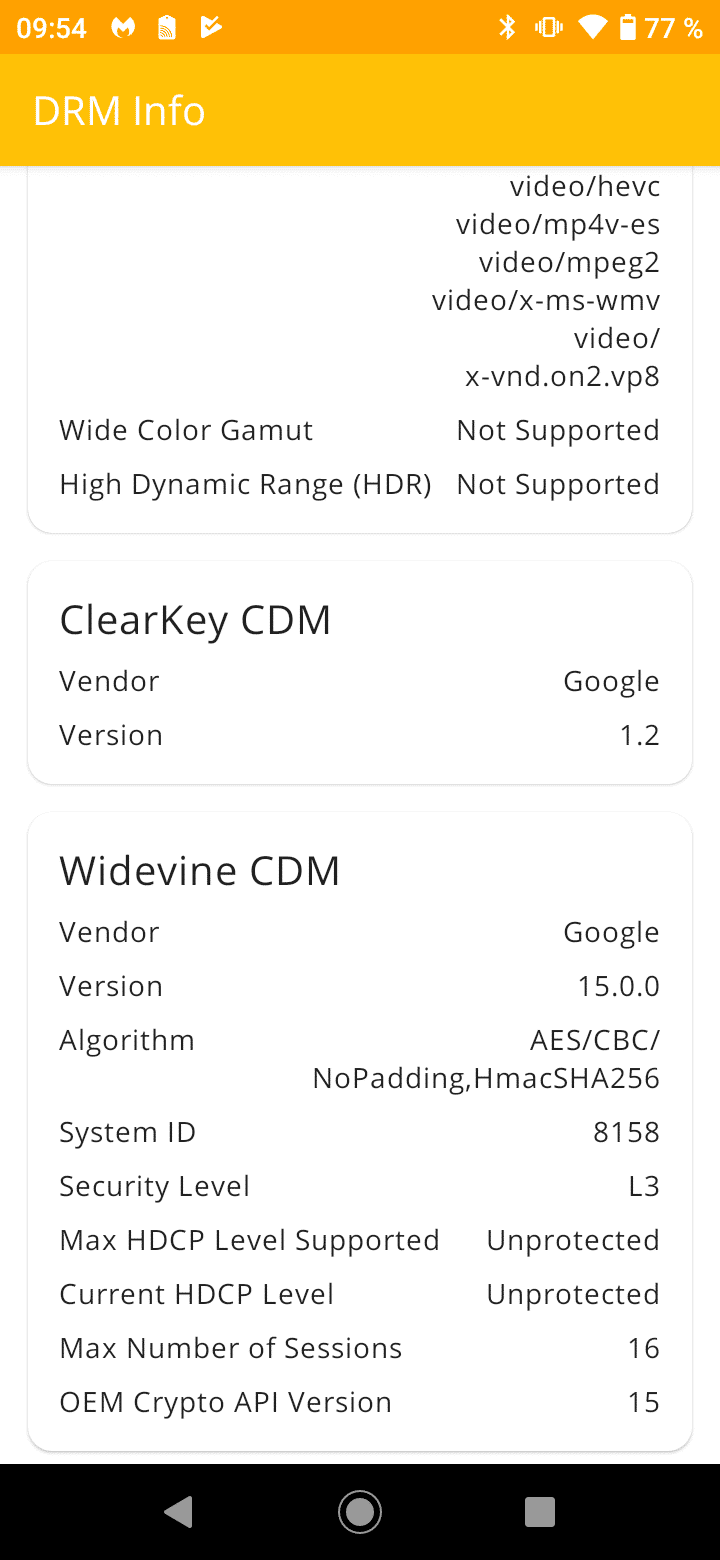The height and width of the screenshot is (1560, 720).
Task: Tap the ClearKey CDM card heading
Action: [x=195, y=620]
